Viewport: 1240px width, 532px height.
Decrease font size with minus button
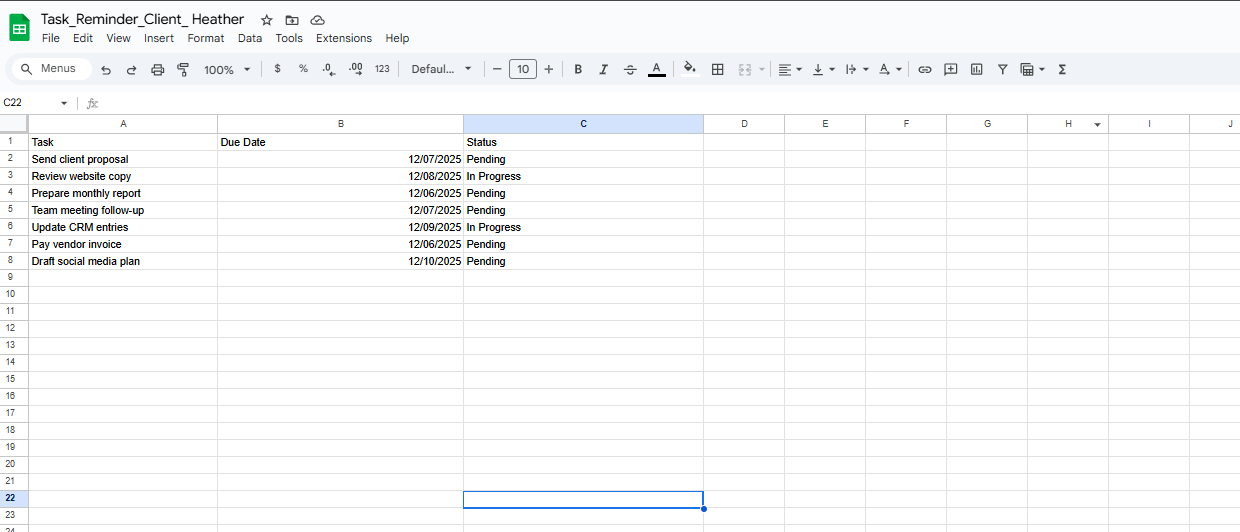(497, 69)
